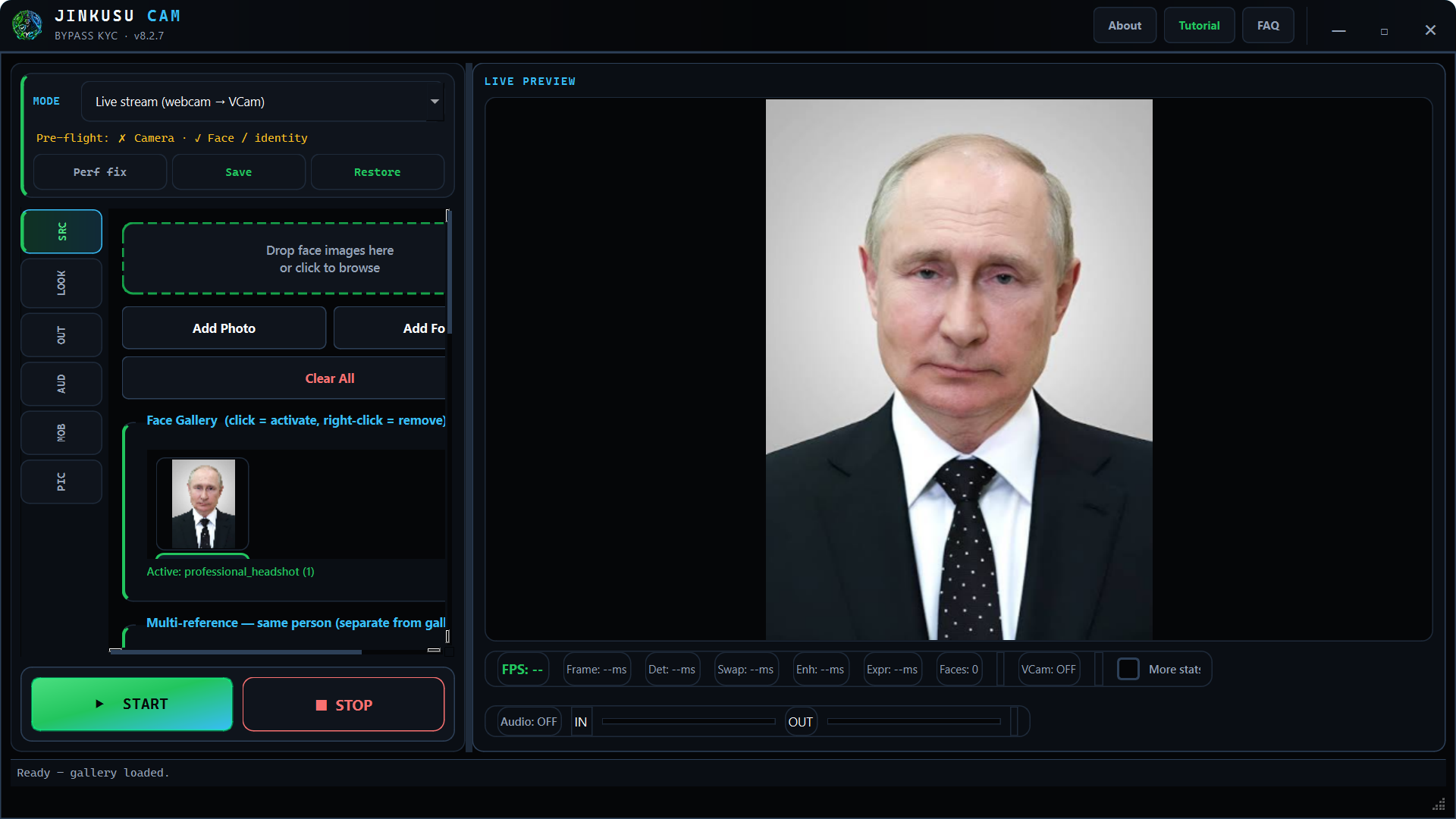Image resolution: width=1456 pixels, height=819 pixels.
Task: Close the Jinkusu Cam window
Action: coord(1430,30)
